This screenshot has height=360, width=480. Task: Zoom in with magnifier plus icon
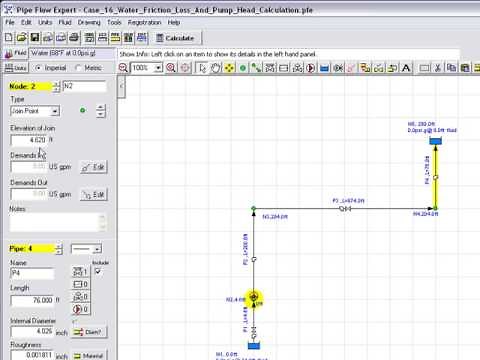click(x=171, y=68)
